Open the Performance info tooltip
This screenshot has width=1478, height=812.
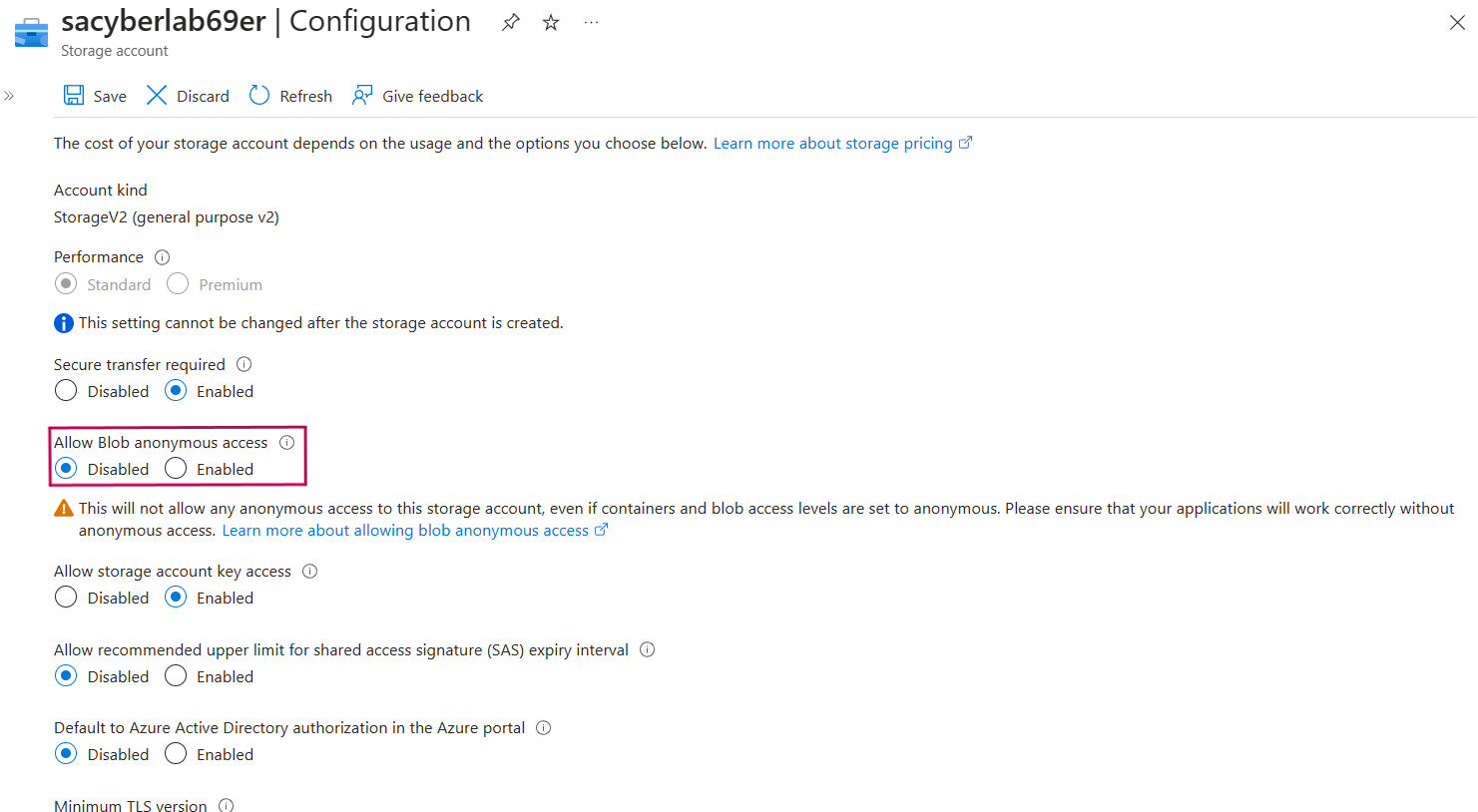(x=162, y=257)
